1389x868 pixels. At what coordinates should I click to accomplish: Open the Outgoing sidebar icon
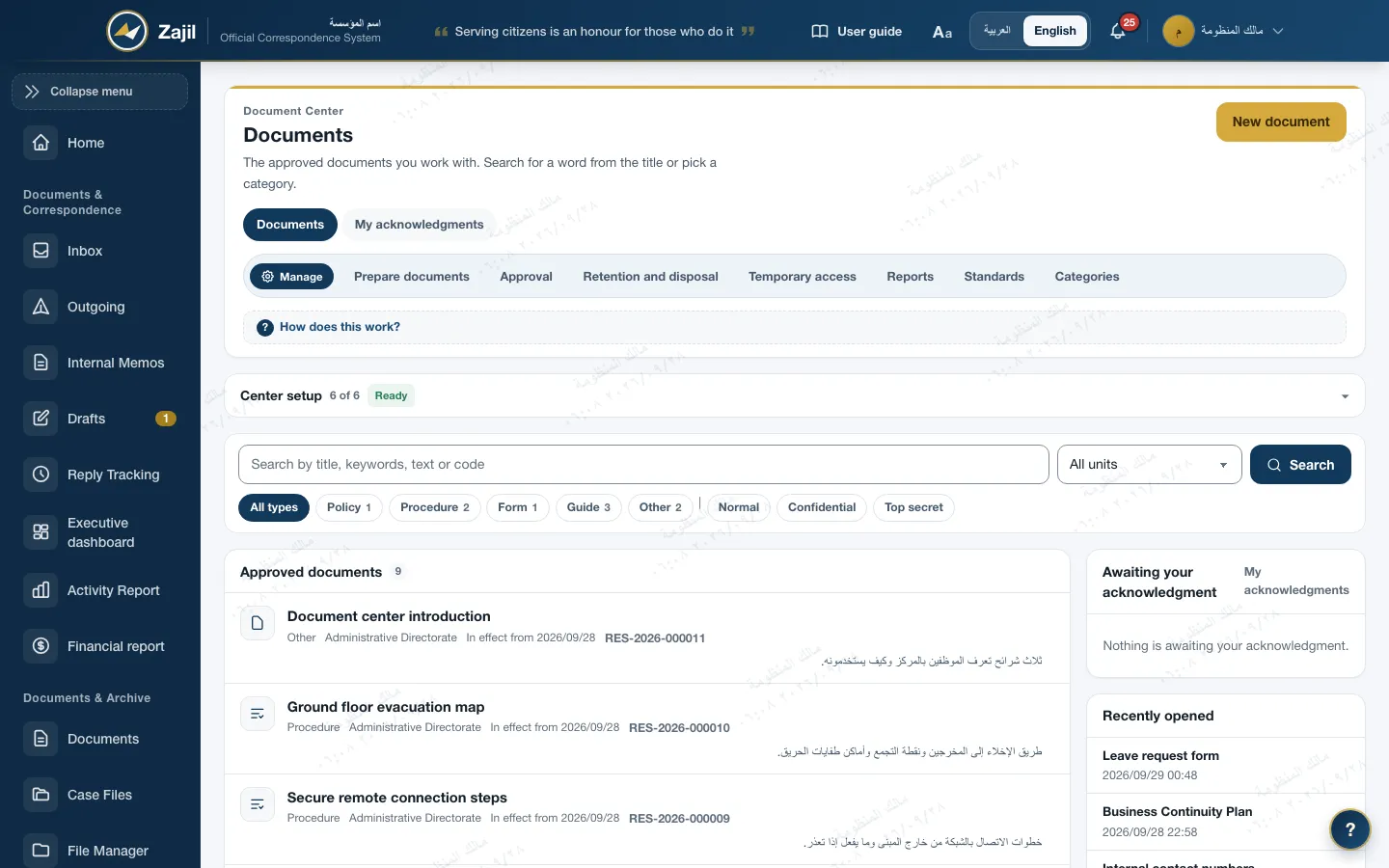click(x=41, y=307)
